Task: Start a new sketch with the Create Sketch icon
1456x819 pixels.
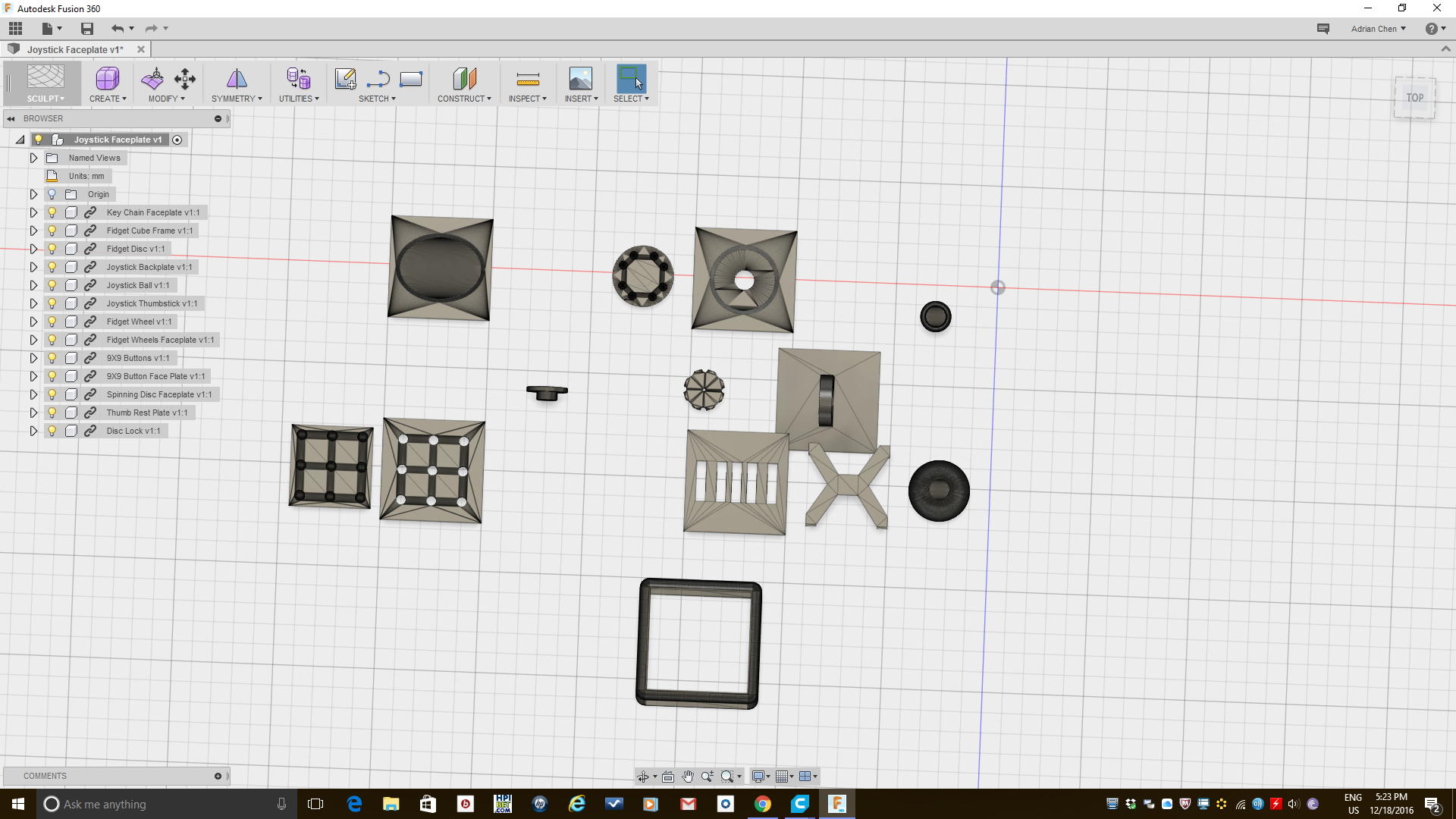Action: (x=345, y=78)
